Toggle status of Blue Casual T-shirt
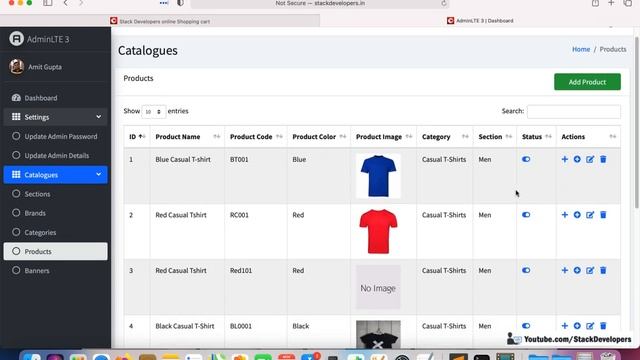 (526, 159)
